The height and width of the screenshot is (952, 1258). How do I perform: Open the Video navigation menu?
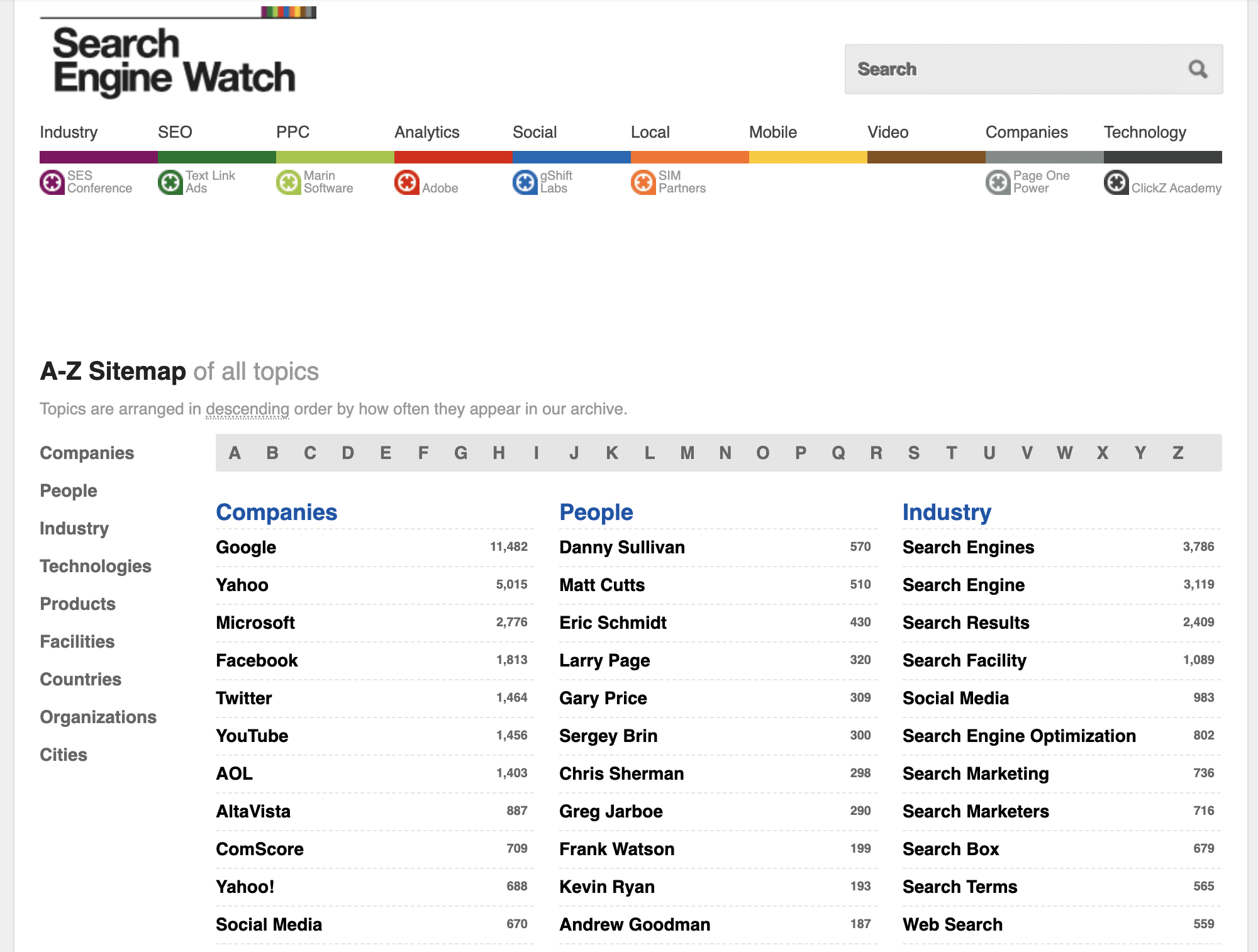click(888, 132)
